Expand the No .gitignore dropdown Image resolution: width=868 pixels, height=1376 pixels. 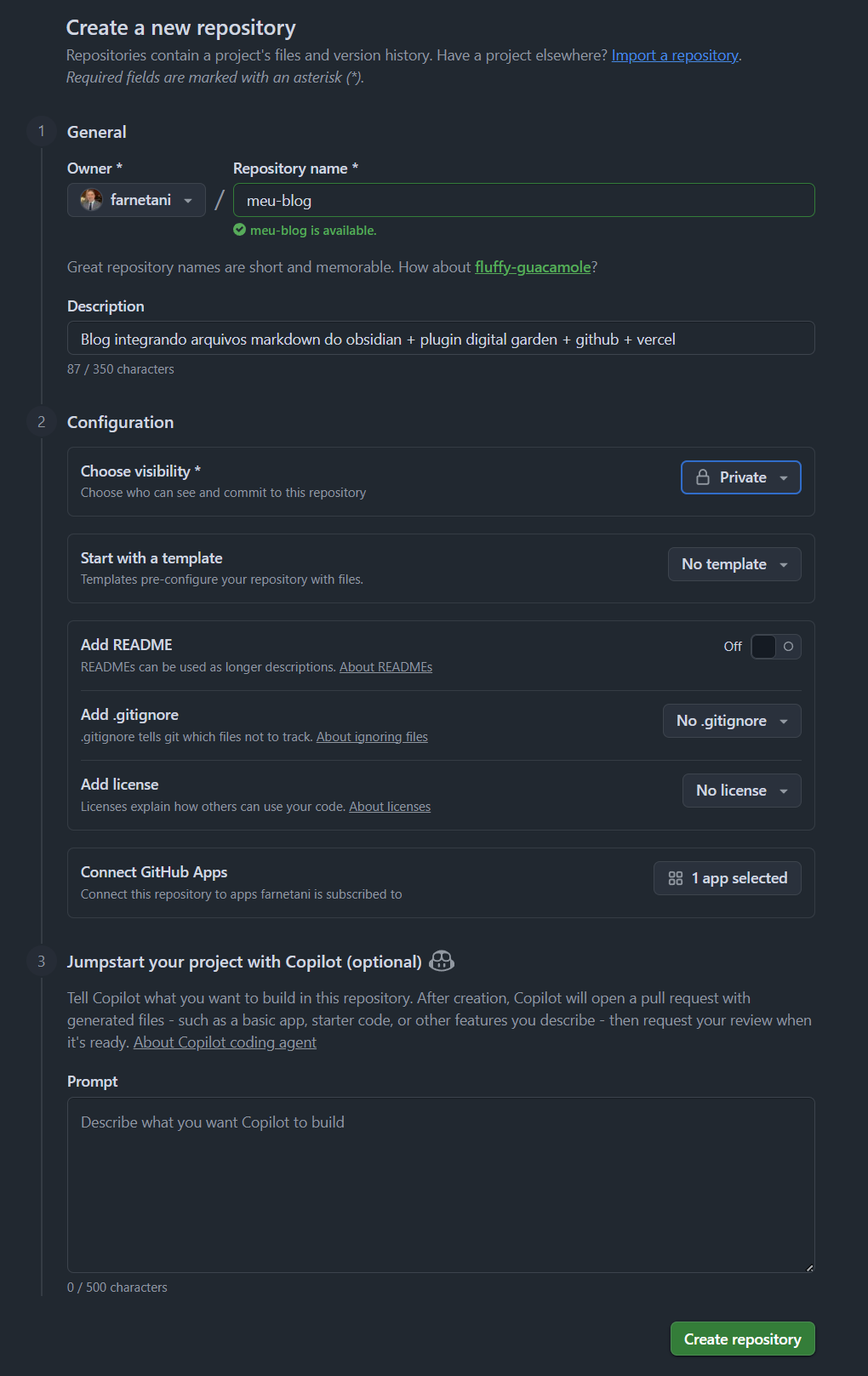pos(732,721)
